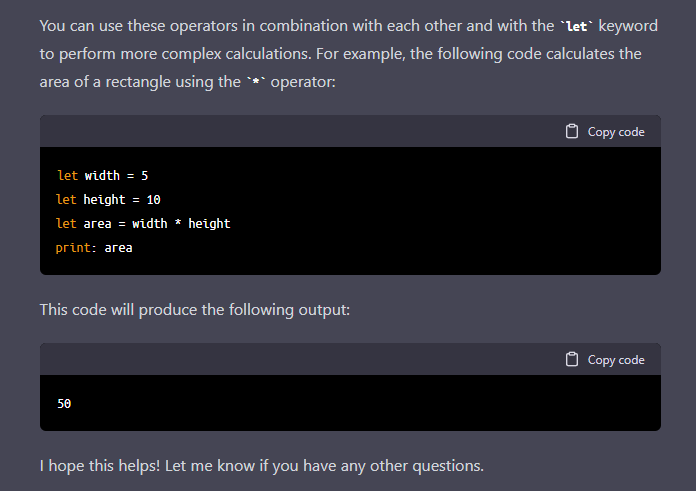Click the number 10 in the height line
Image resolution: width=696 pixels, height=491 pixels.
pos(154,200)
